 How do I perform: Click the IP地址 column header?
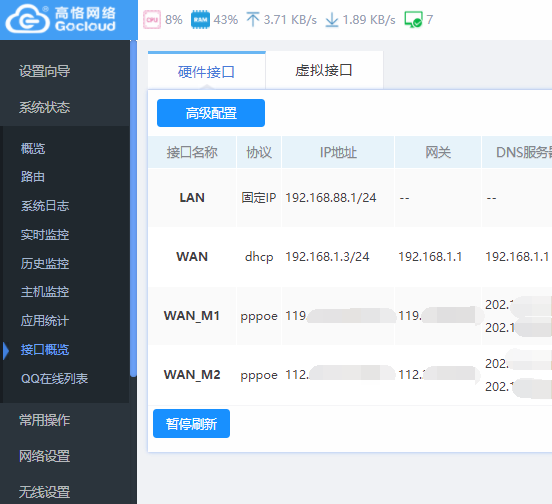tap(338, 152)
